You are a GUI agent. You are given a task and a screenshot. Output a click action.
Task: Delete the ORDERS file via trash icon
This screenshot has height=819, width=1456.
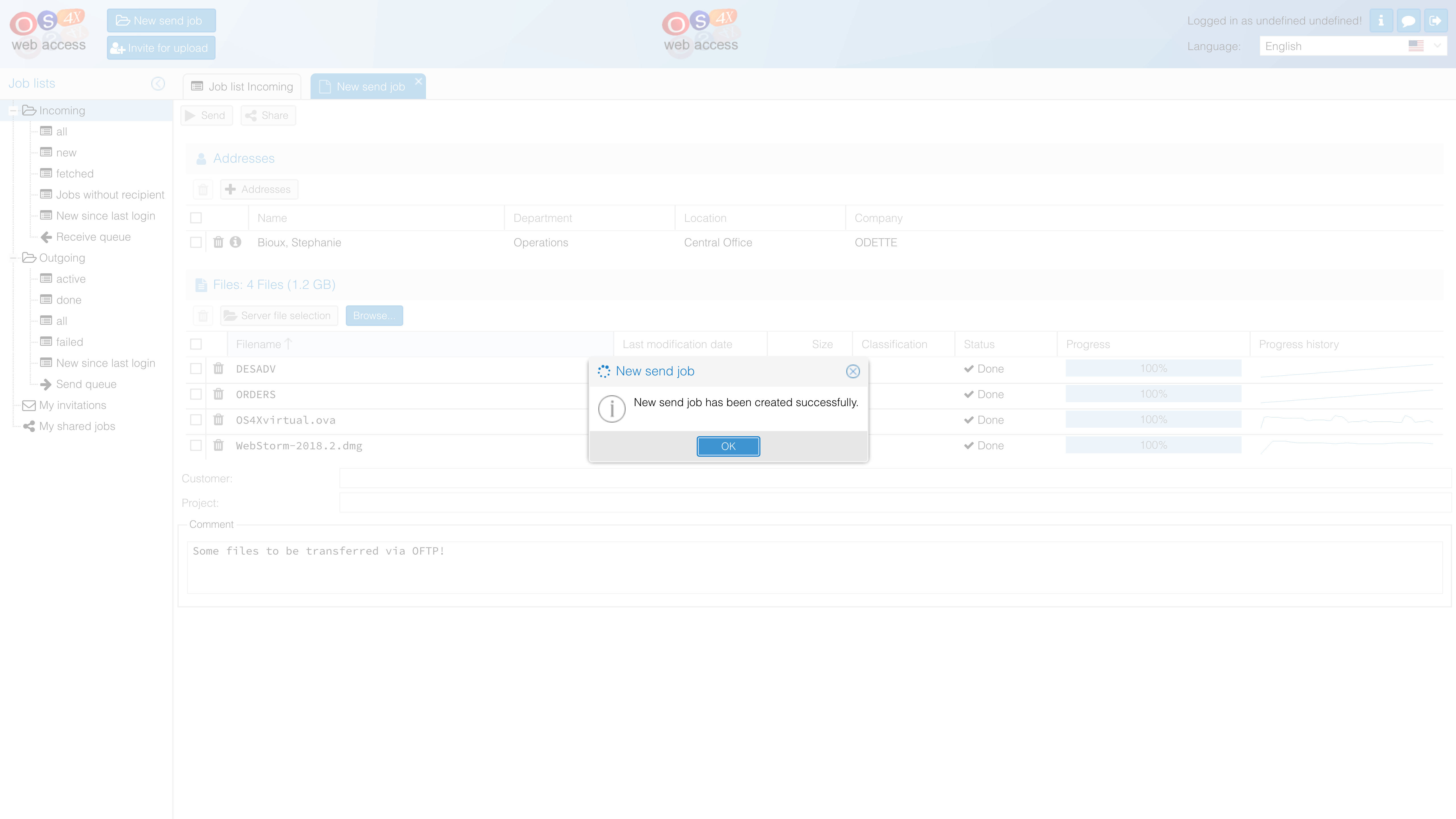(218, 394)
